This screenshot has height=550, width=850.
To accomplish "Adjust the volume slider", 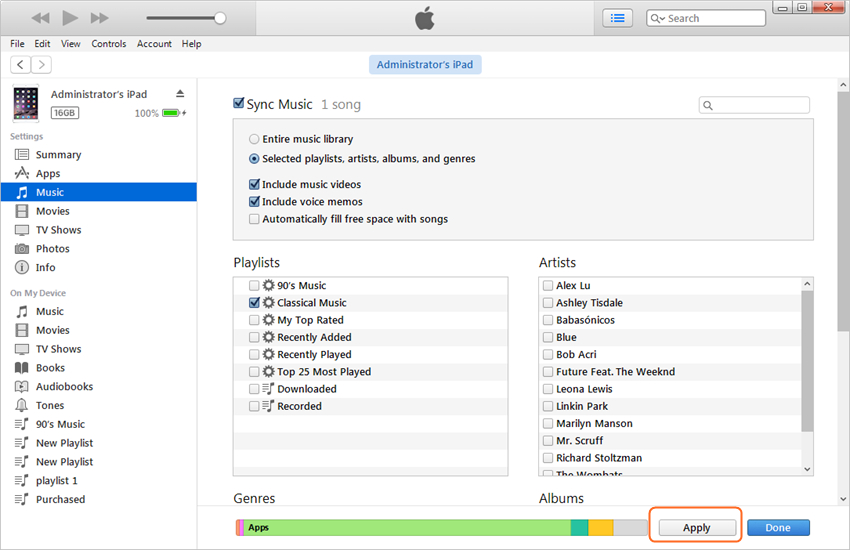I will (x=220, y=18).
